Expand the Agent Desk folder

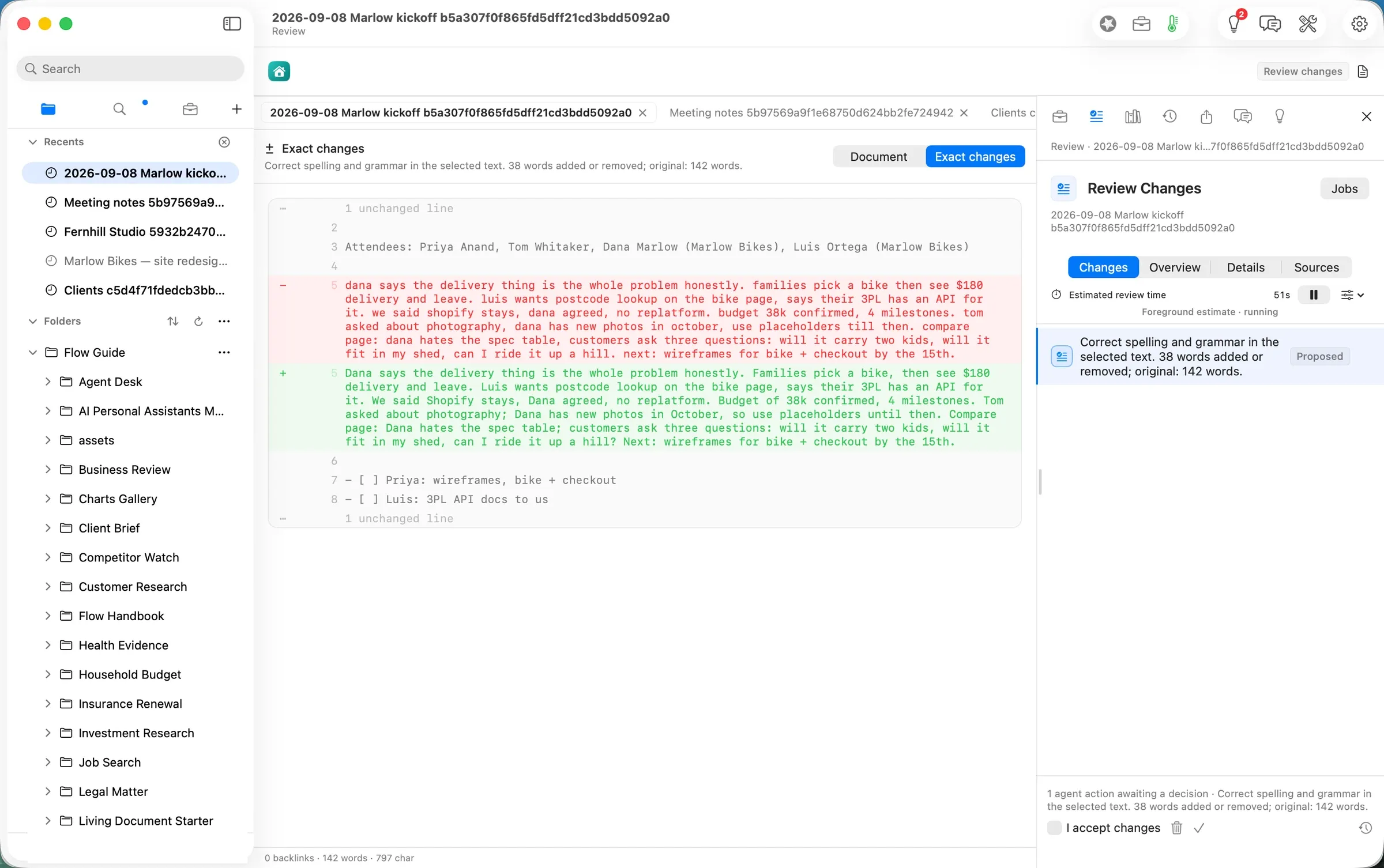click(x=48, y=382)
